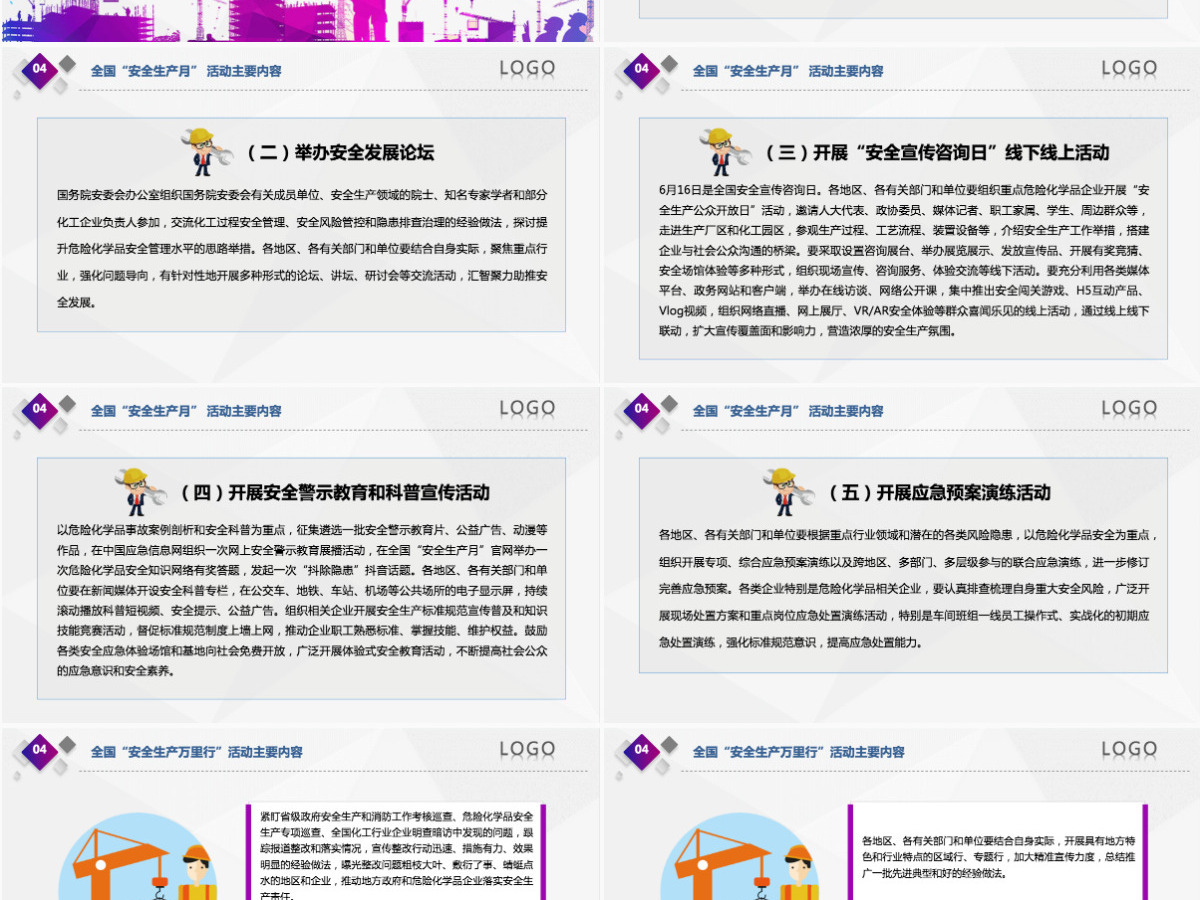1200x900 pixels.
Task: Select the 安全生产月 header title above 安全警示教育 heading
Action: click(186, 411)
